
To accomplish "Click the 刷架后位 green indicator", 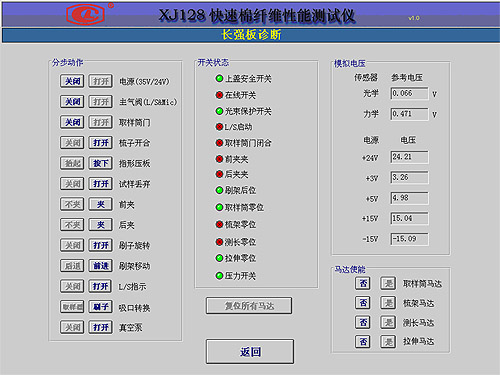I will click(219, 190).
